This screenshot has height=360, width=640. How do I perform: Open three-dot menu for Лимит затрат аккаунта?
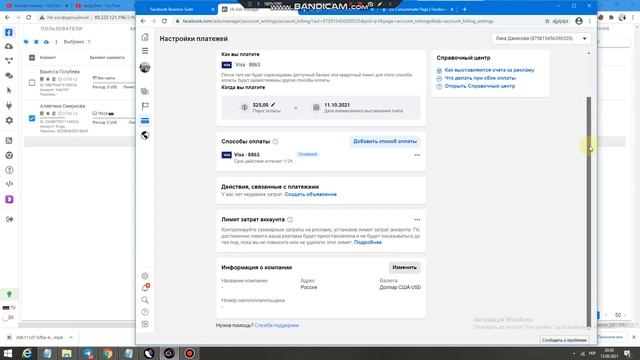417,220
